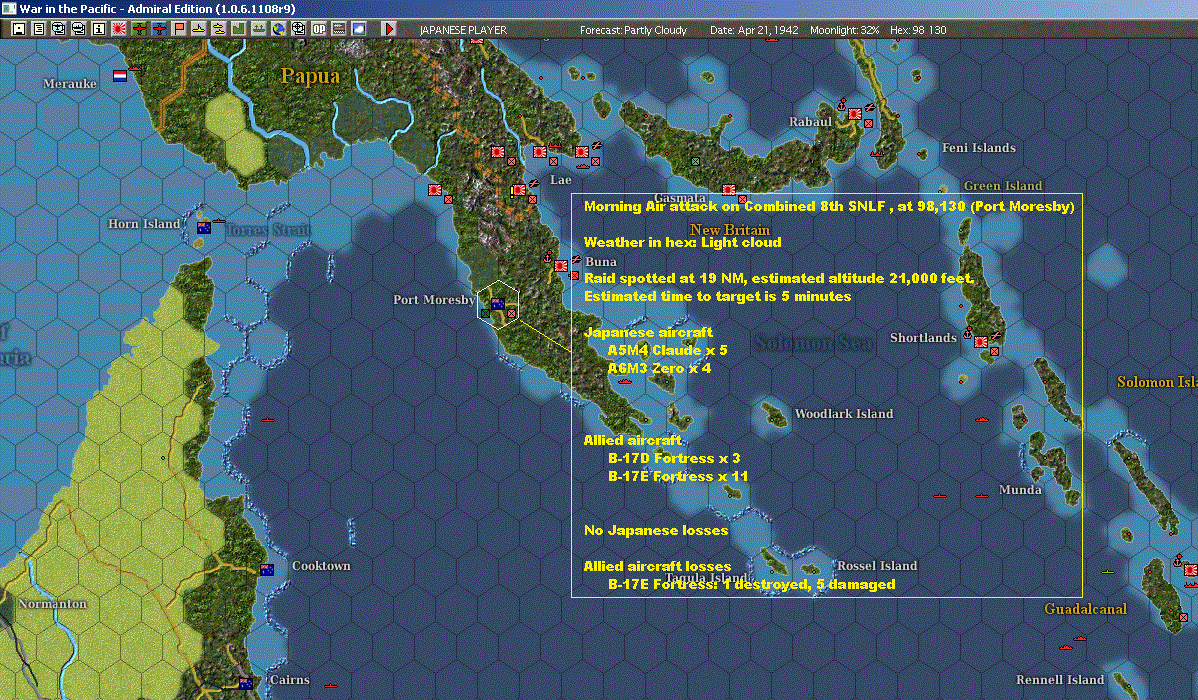Click the 'Weather in hex: Light cloud' line
Image resolution: width=1198 pixels, height=700 pixels.
click(x=682, y=242)
